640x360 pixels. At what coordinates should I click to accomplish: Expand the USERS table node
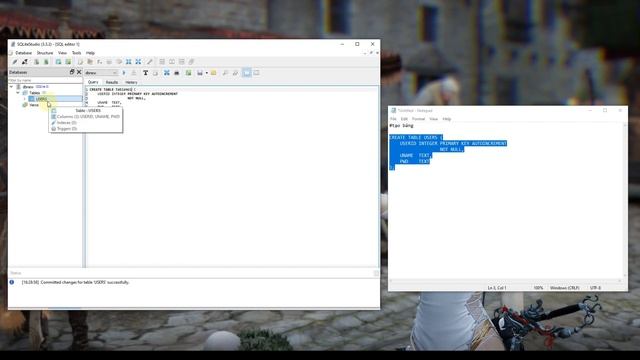tap(24, 99)
